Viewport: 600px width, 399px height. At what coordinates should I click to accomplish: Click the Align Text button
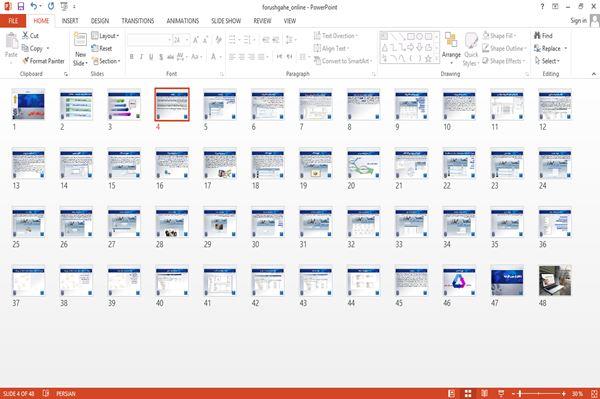[331, 48]
